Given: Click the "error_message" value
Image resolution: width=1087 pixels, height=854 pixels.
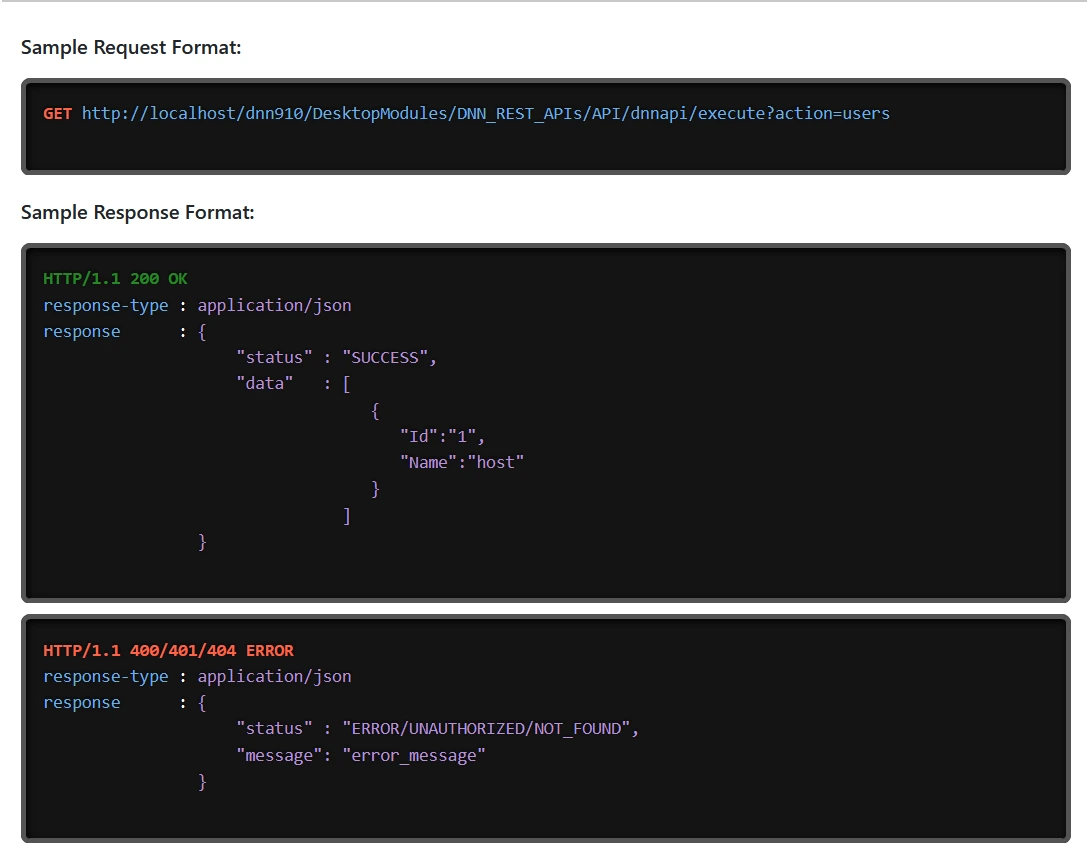Looking at the screenshot, I should [413, 755].
